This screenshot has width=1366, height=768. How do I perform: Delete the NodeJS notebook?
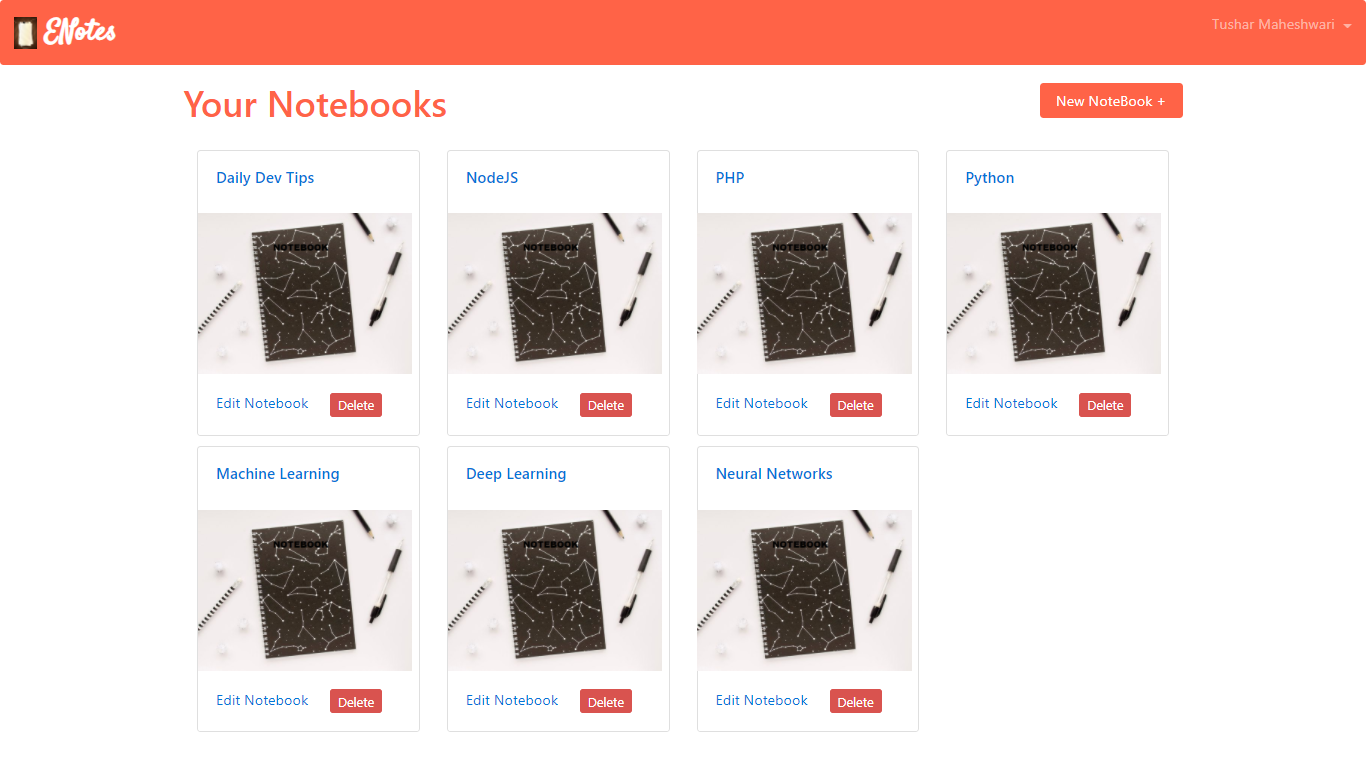[606, 405]
